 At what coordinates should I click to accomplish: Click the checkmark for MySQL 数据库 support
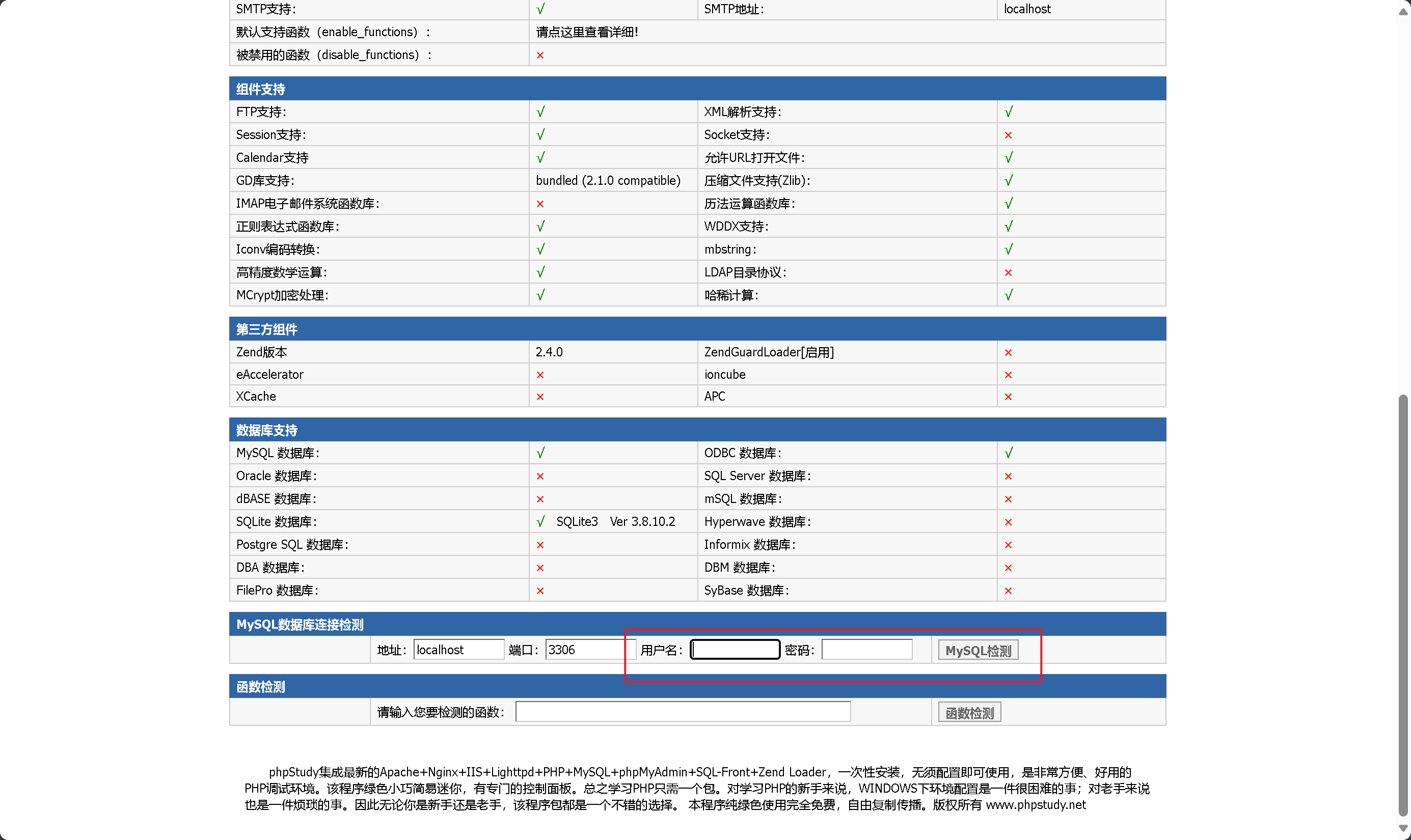coord(541,453)
